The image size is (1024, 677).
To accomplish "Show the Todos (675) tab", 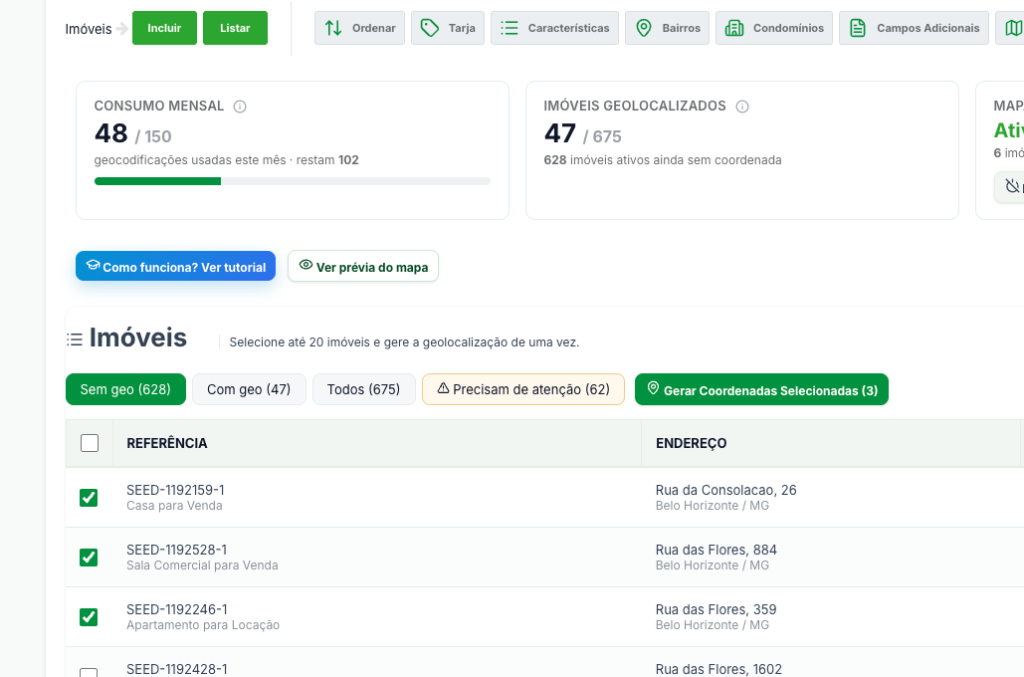I will (364, 389).
